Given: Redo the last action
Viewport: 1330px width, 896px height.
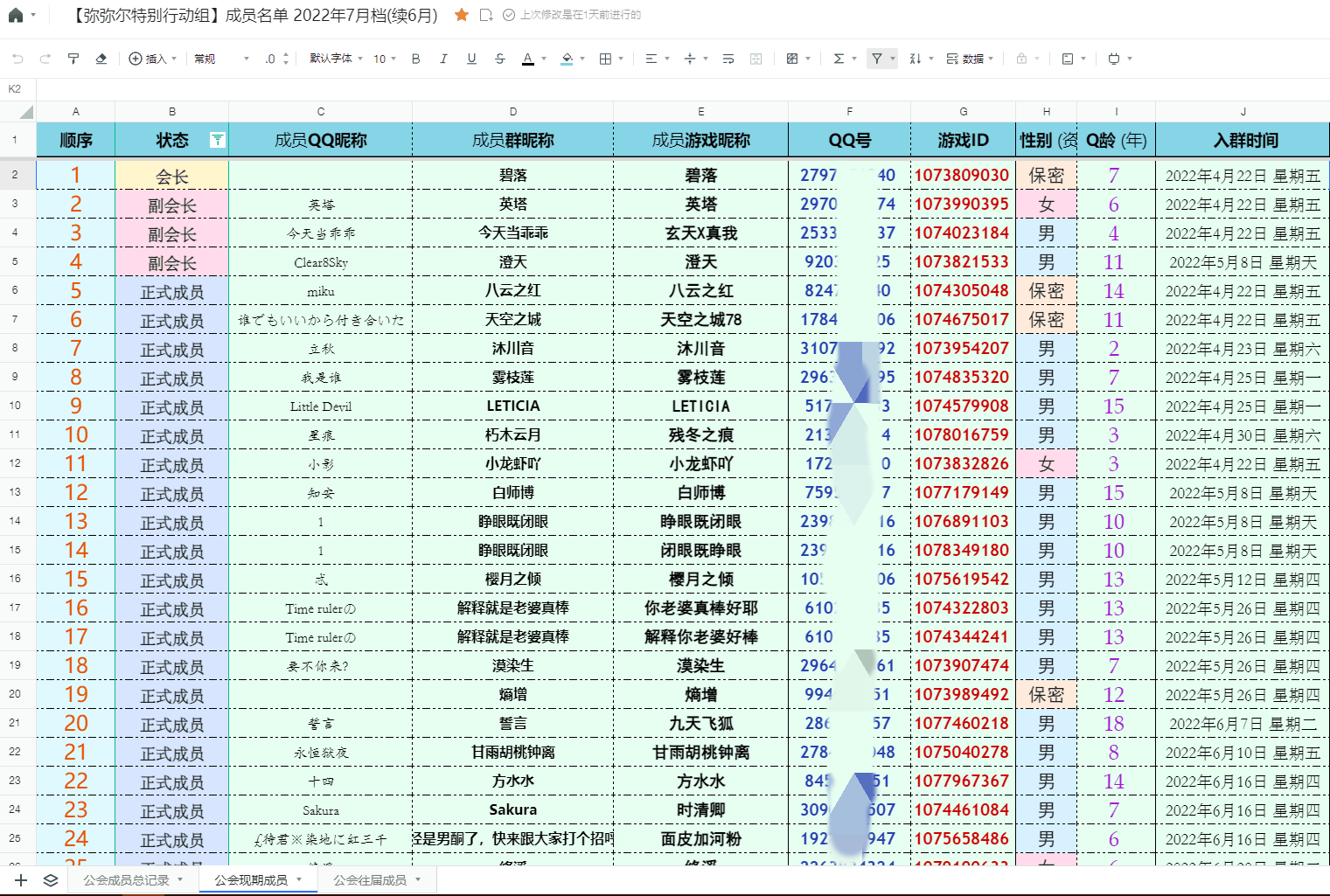Looking at the screenshot, I should pos(45,59).
